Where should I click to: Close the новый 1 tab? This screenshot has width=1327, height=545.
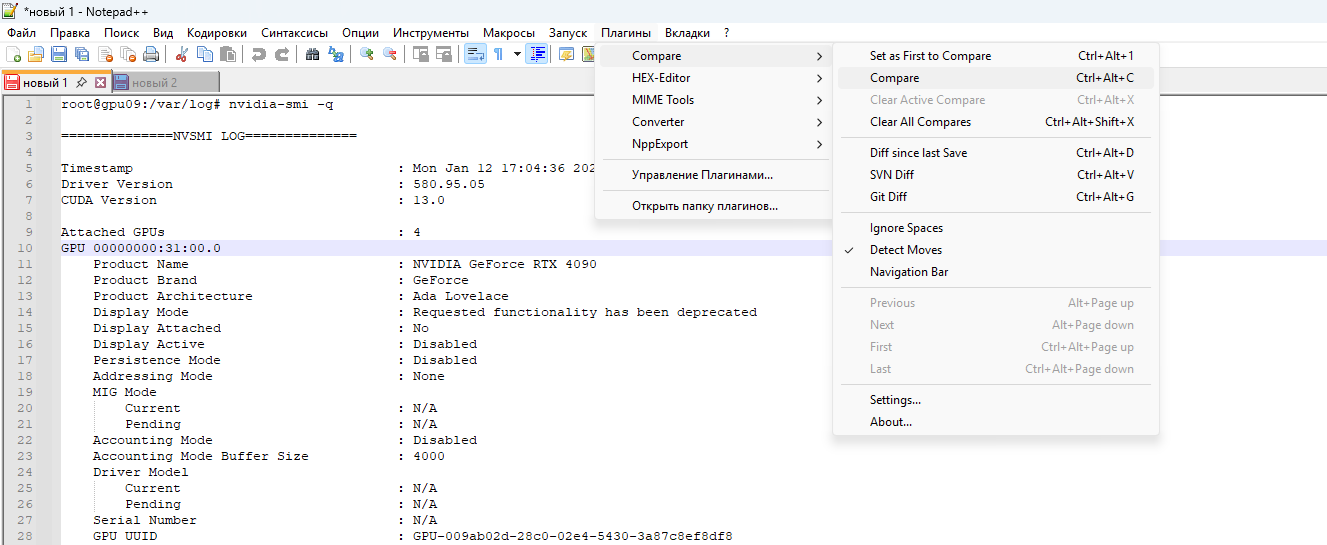click(100, 83)
